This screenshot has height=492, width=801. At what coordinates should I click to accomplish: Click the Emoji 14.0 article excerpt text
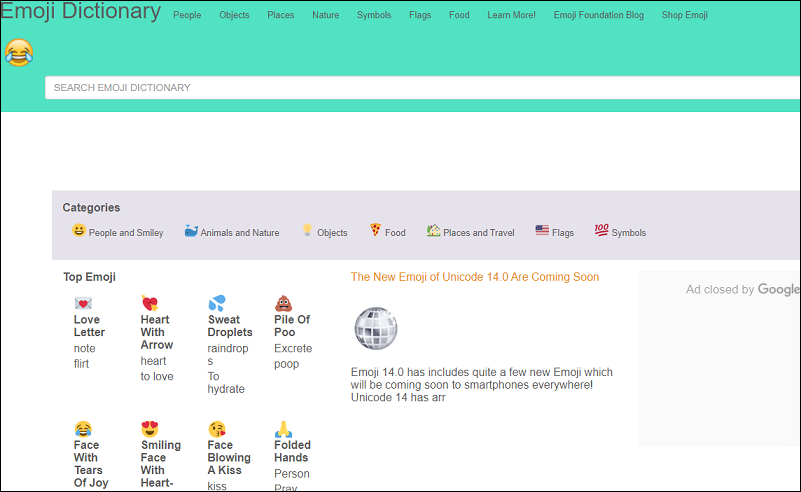tap(481, 385)
